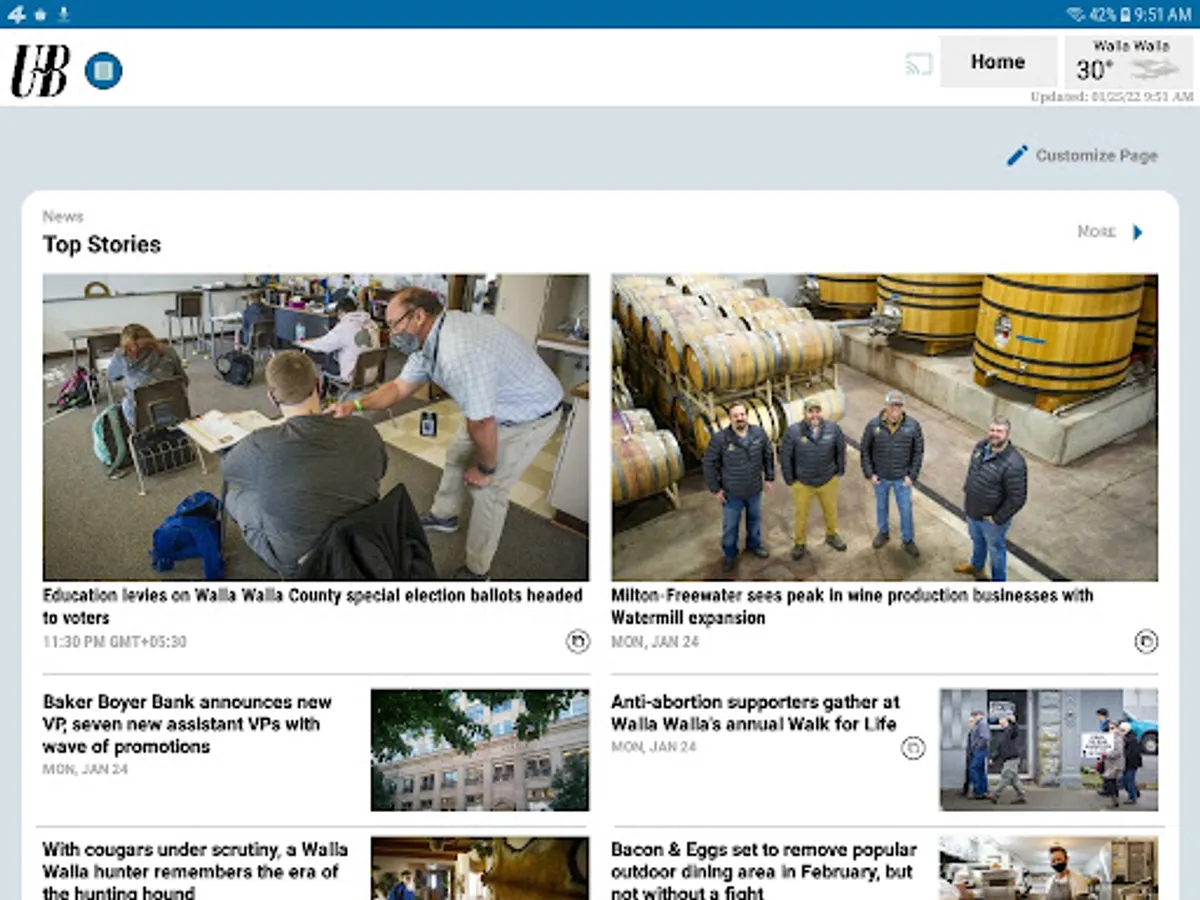The height and width of the screenshot is (900, 1200).
Task: Tap the 9:51 AM status bar clock
Action: (1163, 14)
